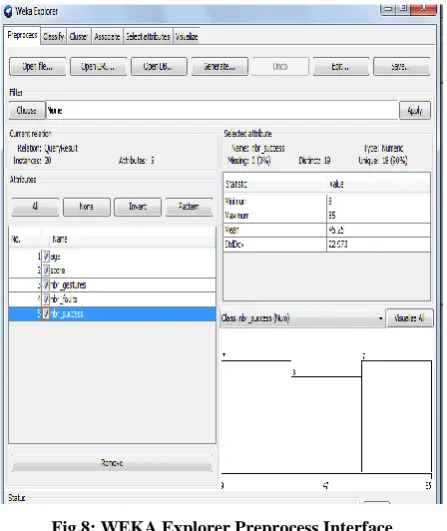Click the Maximum statistic row
Screen dimensions: 447x531
327,215
